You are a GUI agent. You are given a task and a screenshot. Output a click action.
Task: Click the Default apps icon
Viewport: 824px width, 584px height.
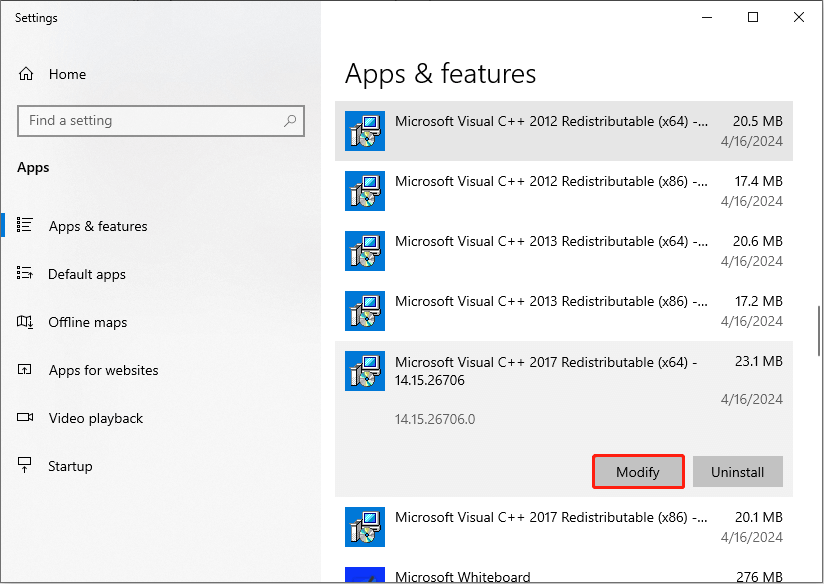[25, 273]
